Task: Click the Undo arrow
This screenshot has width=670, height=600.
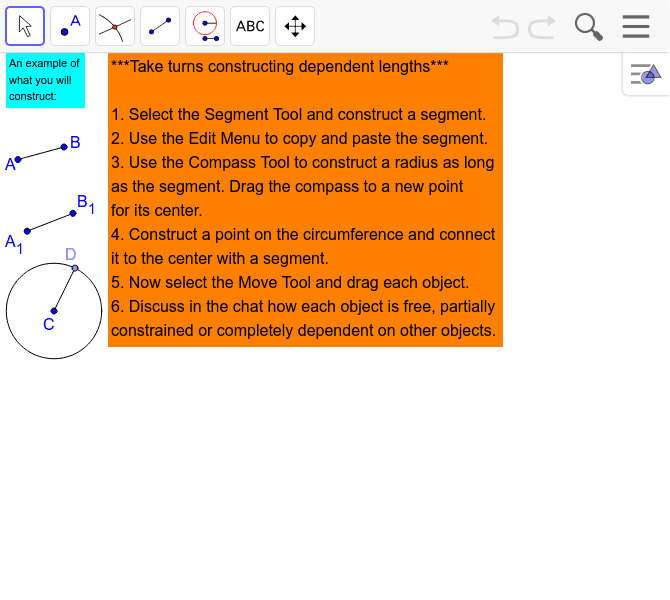Action: click(x=505, y=27)
